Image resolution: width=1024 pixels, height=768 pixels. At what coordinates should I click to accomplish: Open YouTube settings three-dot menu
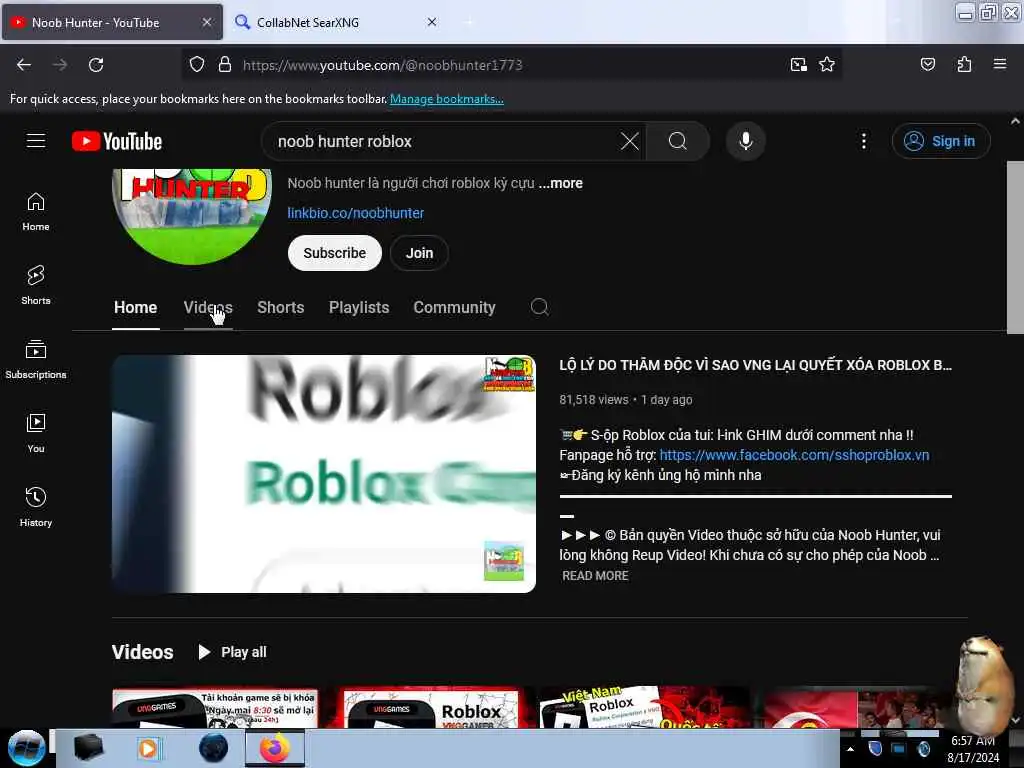pyautogui.click(x=863, y=141)
